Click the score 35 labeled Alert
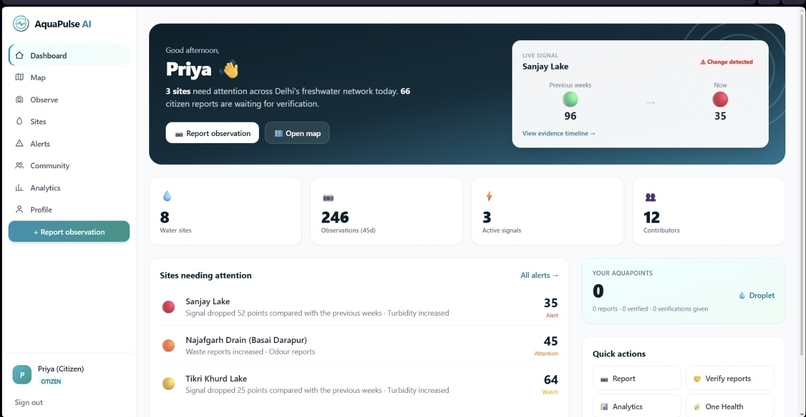Image resolution: width=806 pixels, height=417 pixels. click(551, 303)
